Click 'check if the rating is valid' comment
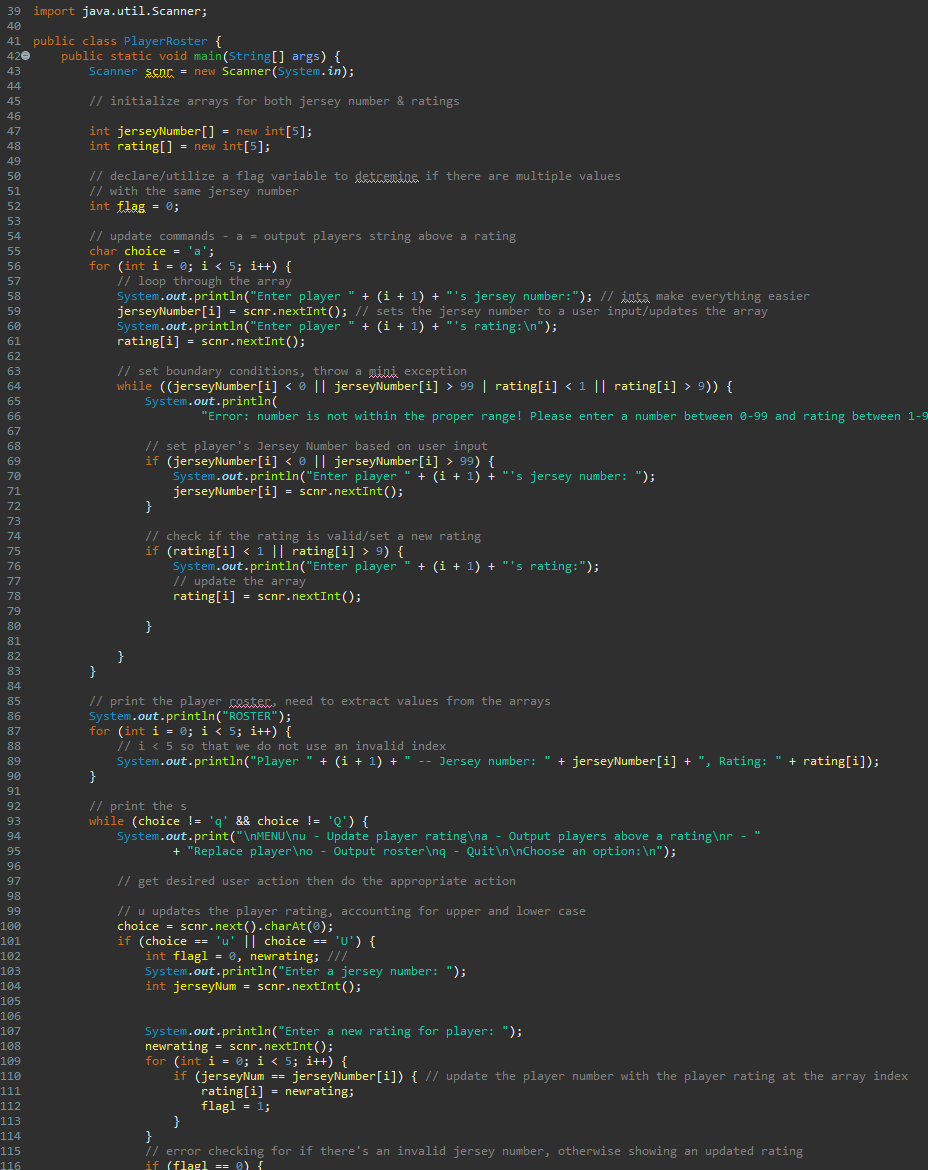This screenshot has height=1170, width=928. point(313,536)
